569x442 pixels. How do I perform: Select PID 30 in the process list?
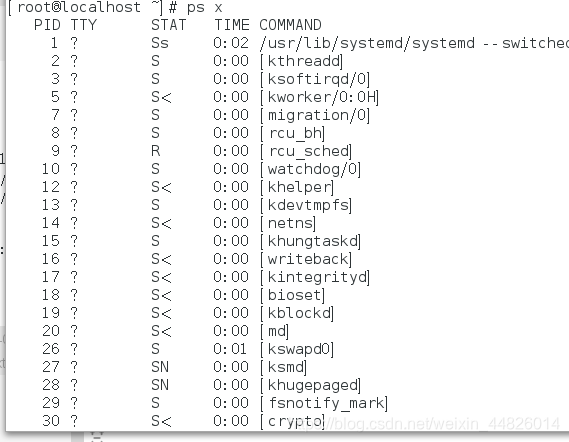click(x=51, y=421)
